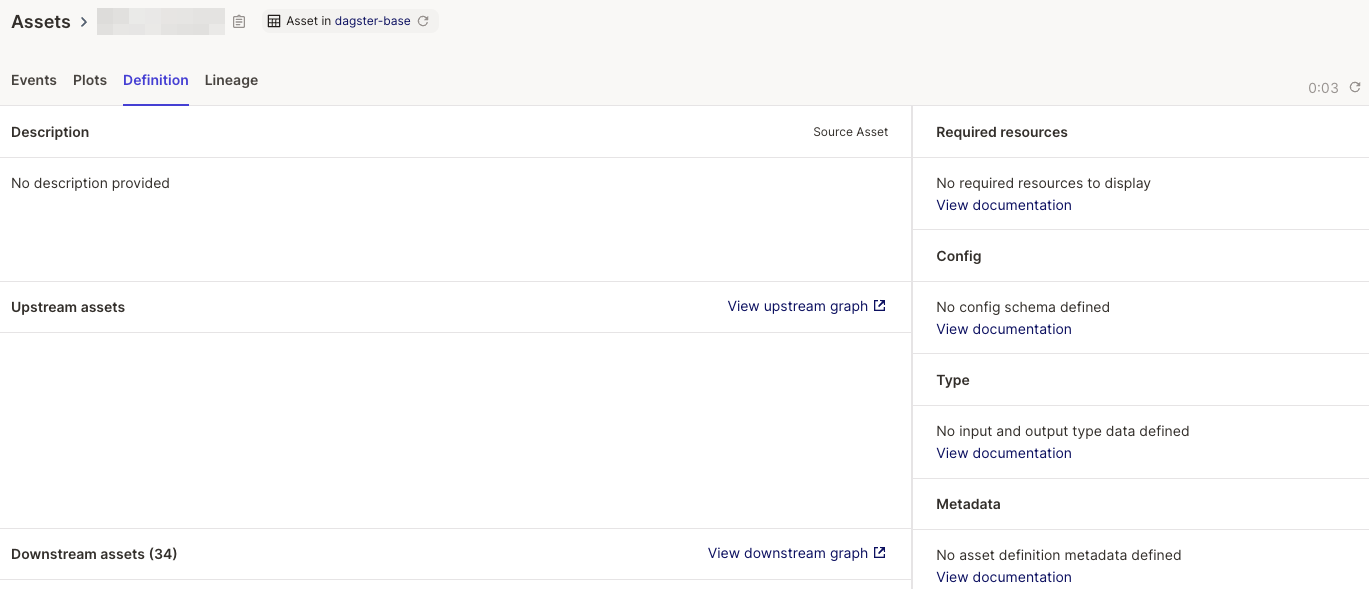Click the asset grid icon in the badge
The height and width of the screenshot is (589, 1369).
click(x=274, y=20)
